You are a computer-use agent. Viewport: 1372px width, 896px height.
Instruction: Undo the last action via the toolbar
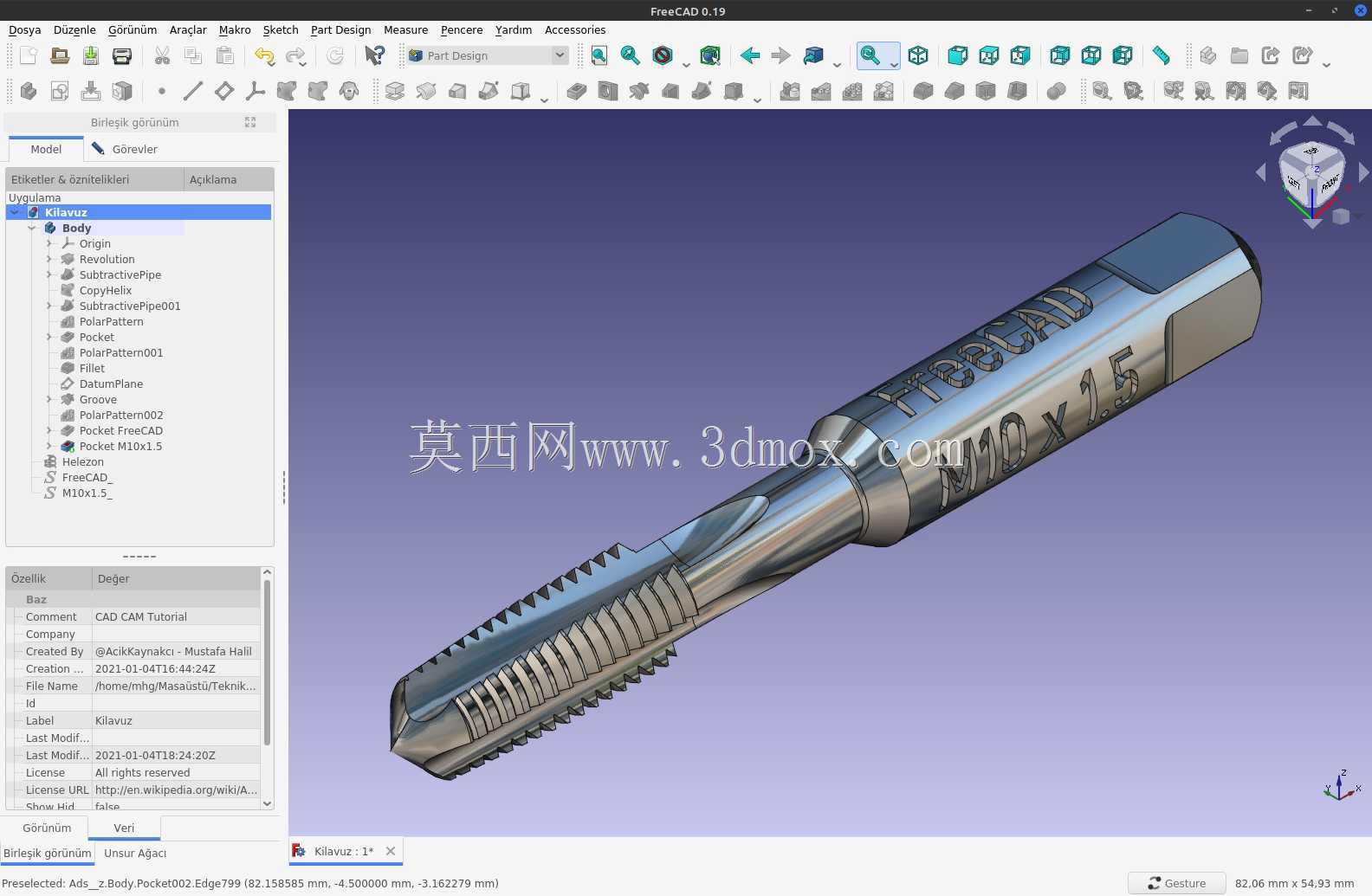264,55
